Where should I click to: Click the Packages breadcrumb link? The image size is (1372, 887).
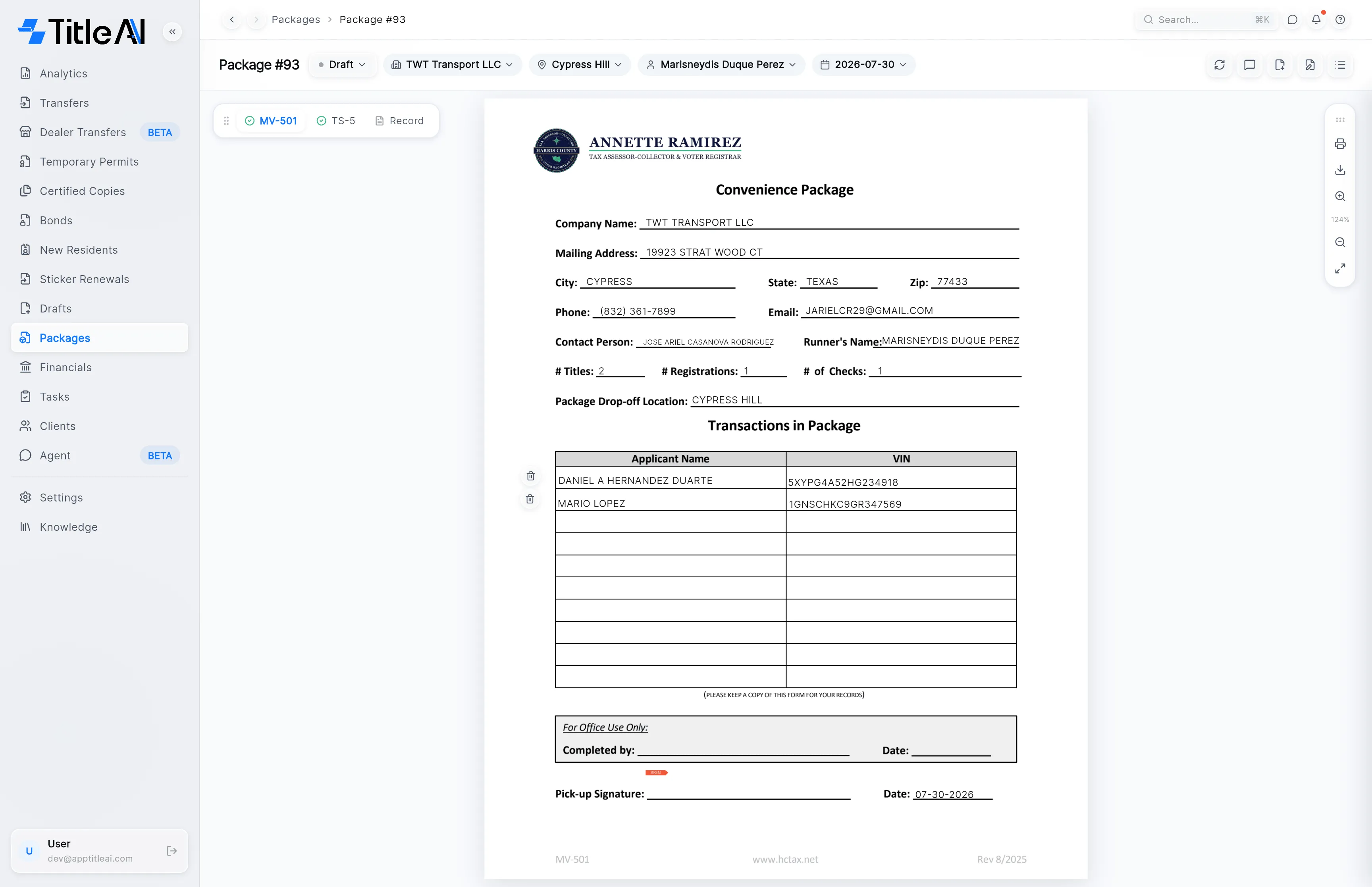click(x=295, y=19)
